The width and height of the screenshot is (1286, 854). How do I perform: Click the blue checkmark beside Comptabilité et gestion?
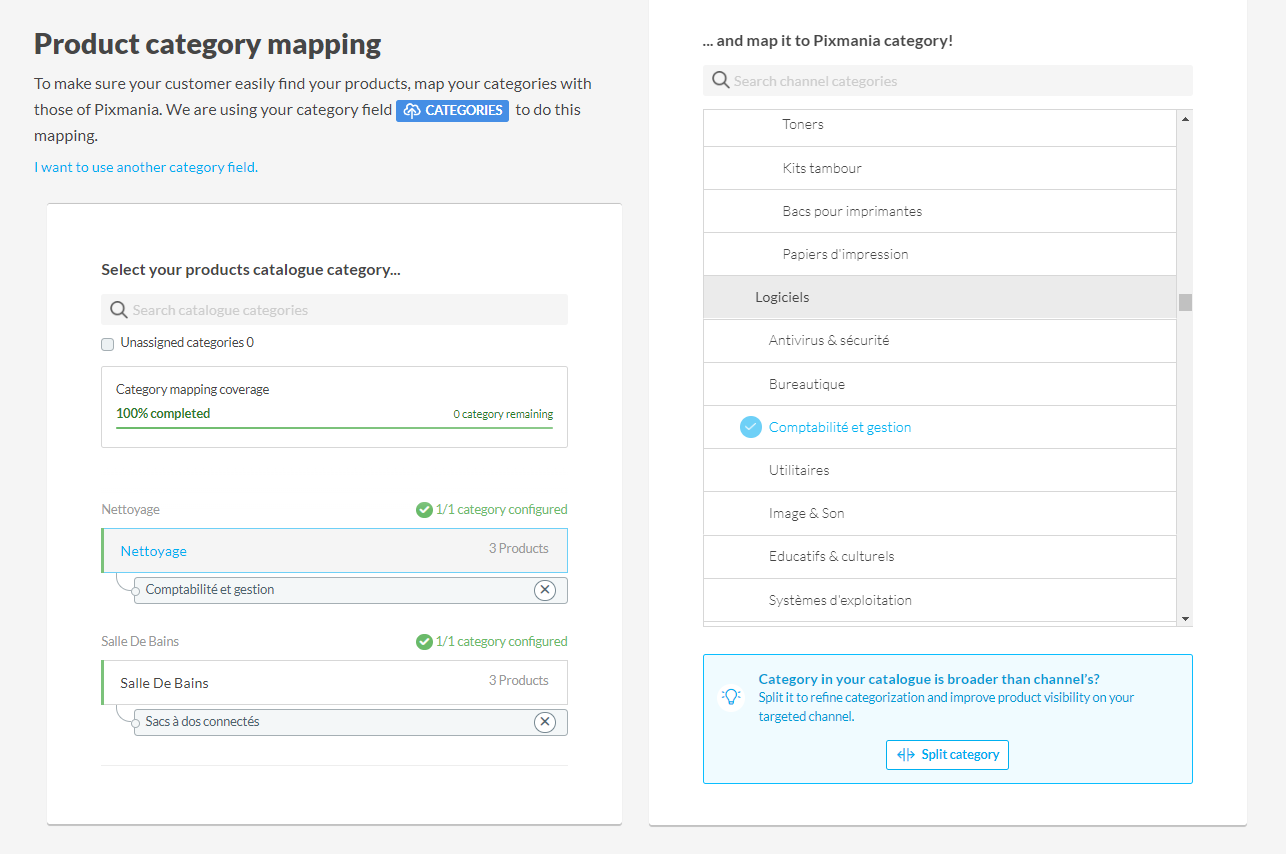pyautogui.click(x=750, y=427)
